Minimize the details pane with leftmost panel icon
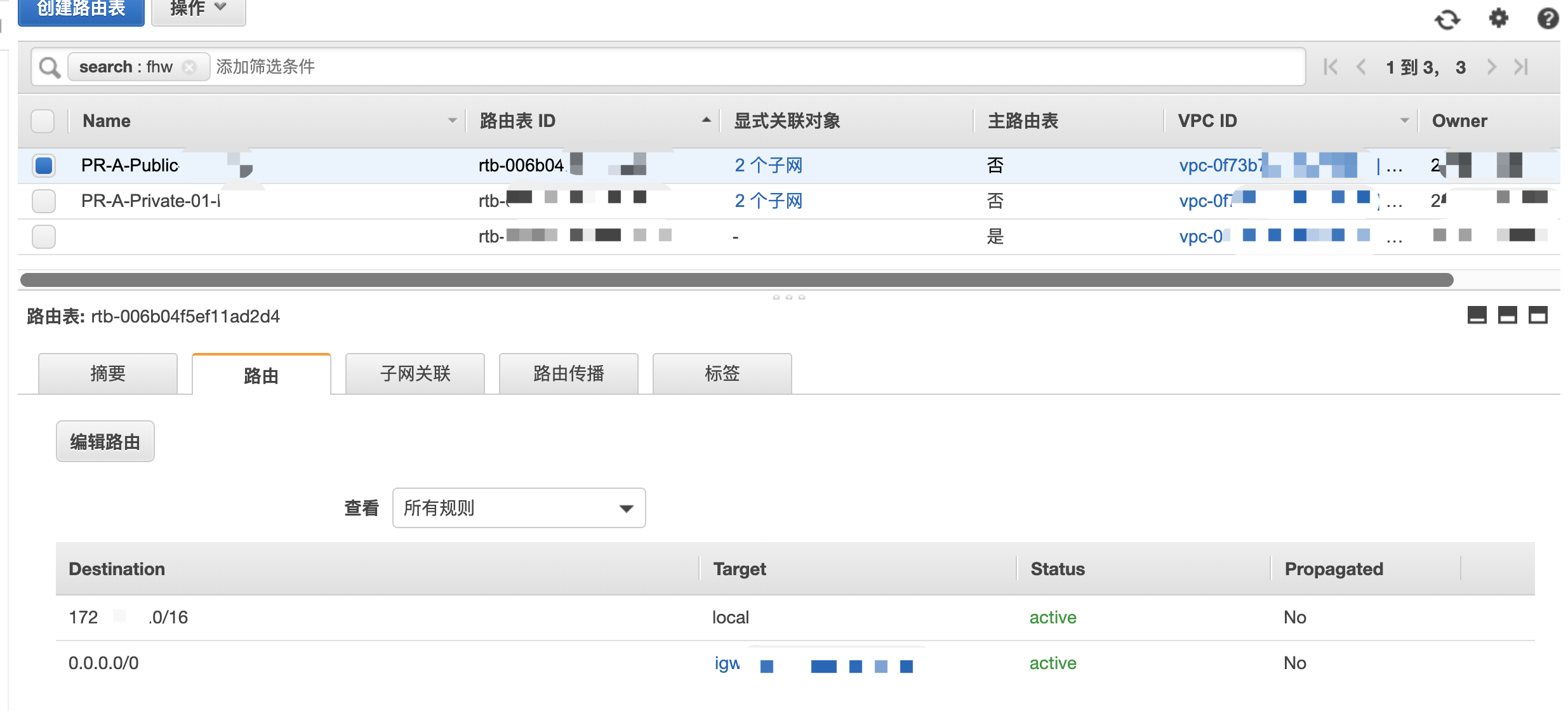The height and width of the screenshot is (711, 1568). [x=1477, y=315]
